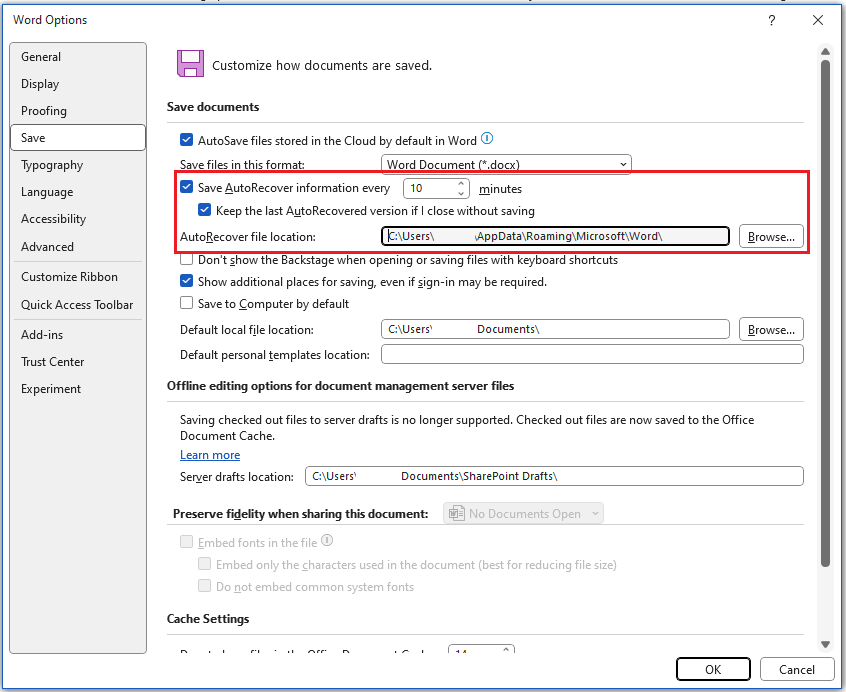
Task: Open the Proofing category
Action: click(x=78, y=111)
